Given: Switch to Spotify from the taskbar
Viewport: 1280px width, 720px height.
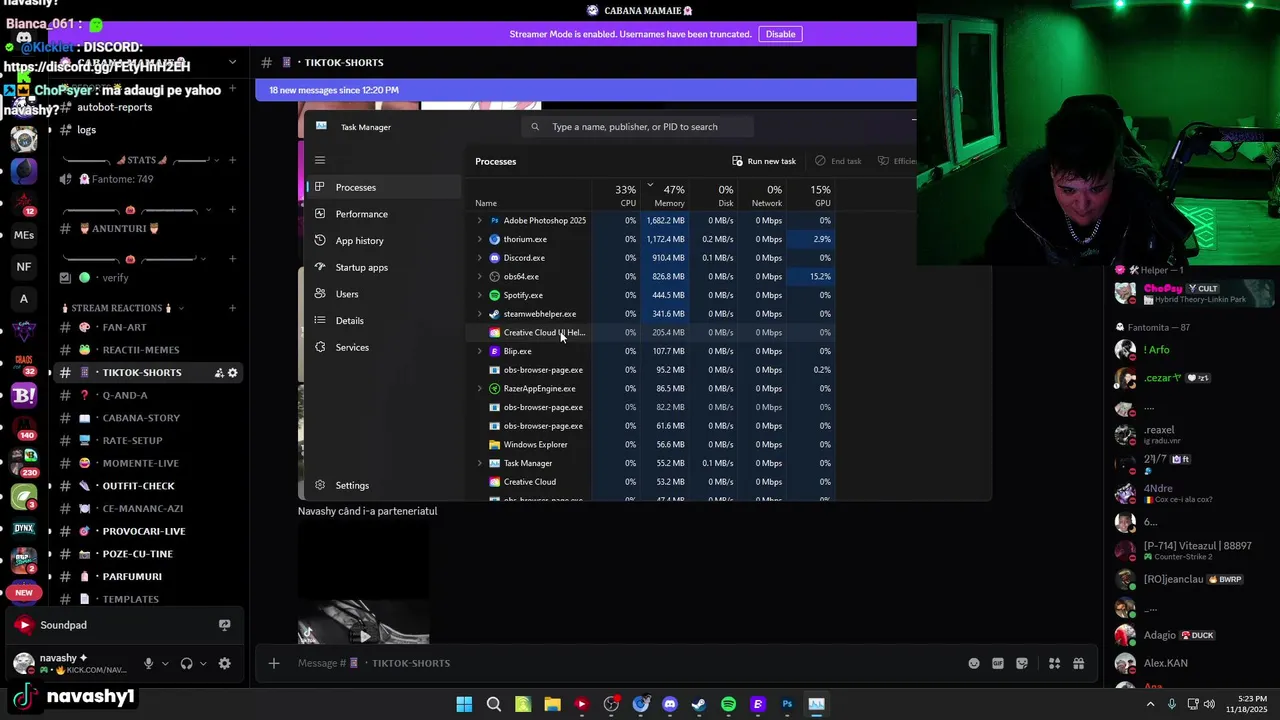Looking at the screenshot, I should 728,704.
